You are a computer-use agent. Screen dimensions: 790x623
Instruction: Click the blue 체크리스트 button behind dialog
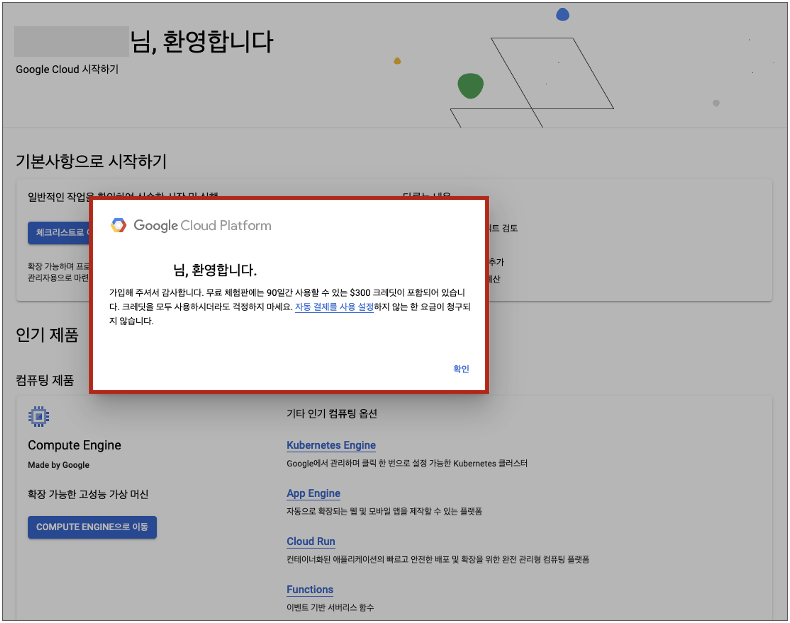(x=58, y=233)
